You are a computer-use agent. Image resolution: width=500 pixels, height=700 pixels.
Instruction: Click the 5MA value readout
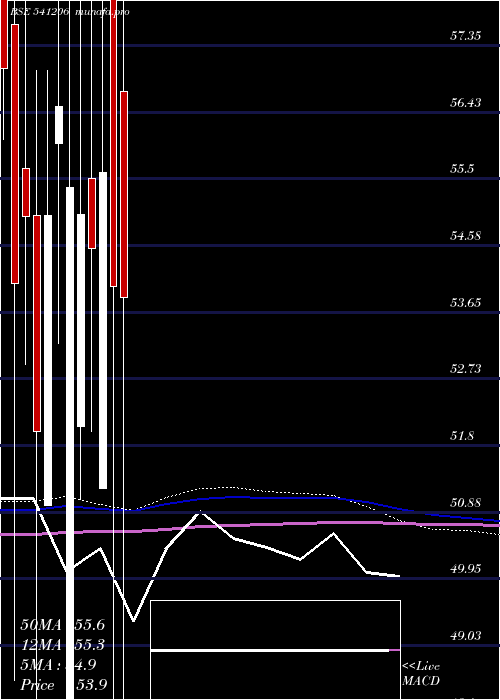click(x=58, y=665)
